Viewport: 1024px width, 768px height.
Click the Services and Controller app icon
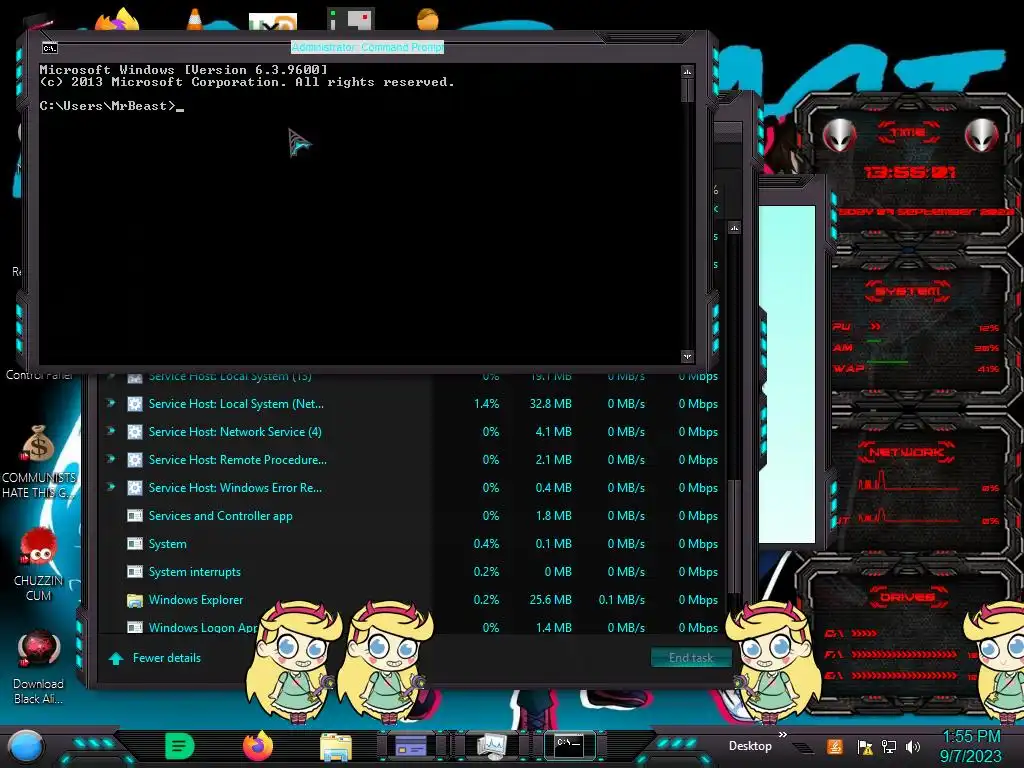point(135,516)
